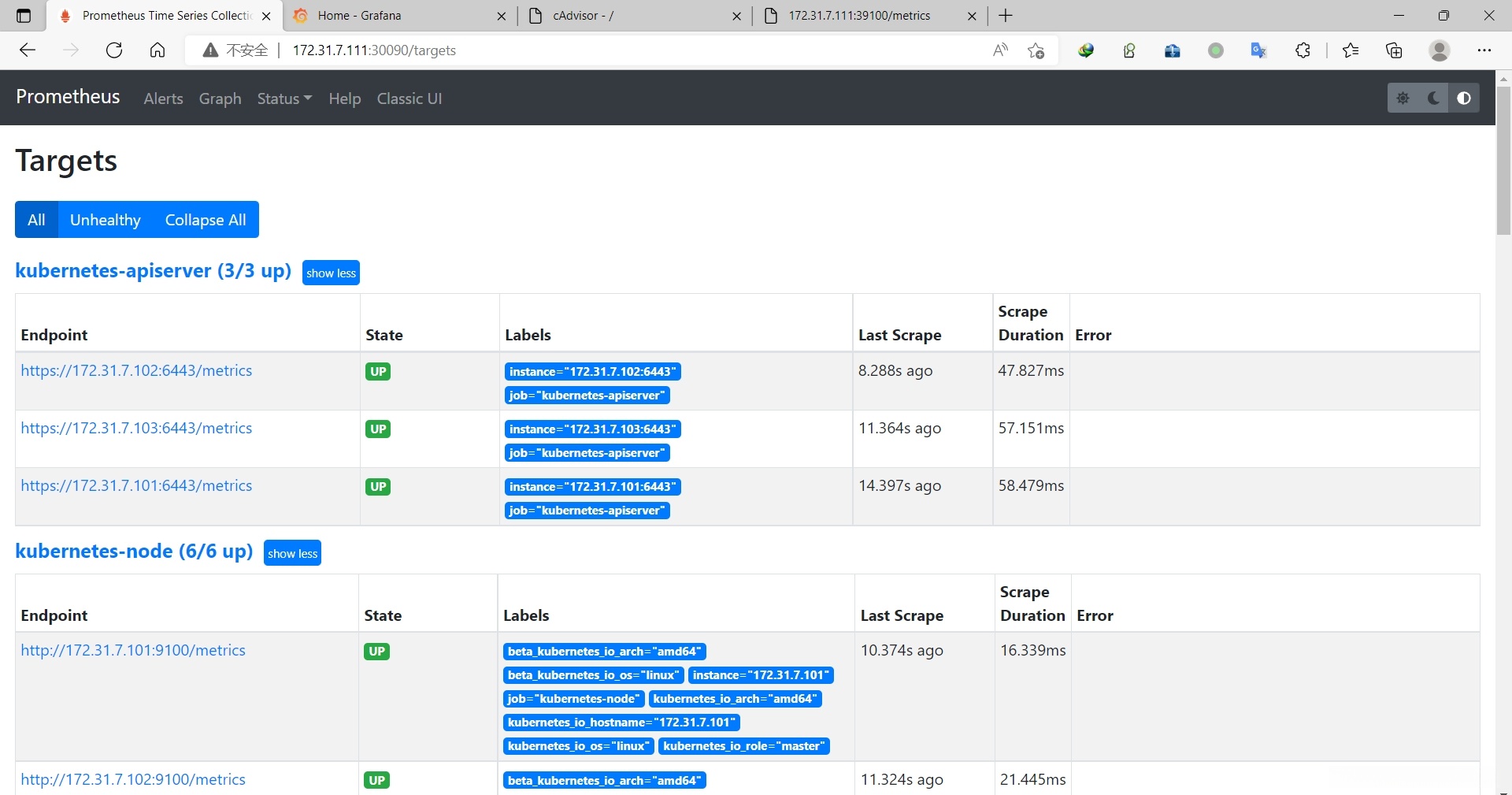Click the vertical page scrollbar thumb
Viewport: 1512px width, 795px height.
(1503, 158)
